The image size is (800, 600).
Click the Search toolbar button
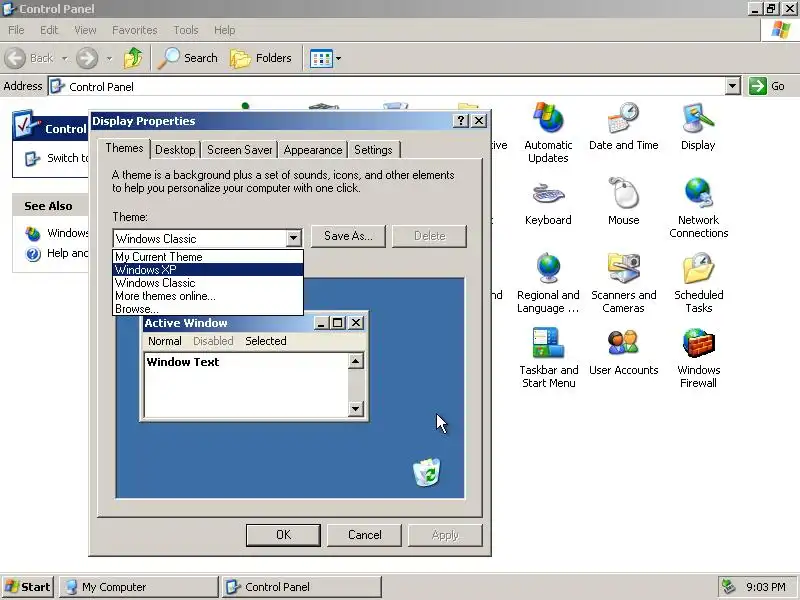pyautogui.click(x=187, y=58)
